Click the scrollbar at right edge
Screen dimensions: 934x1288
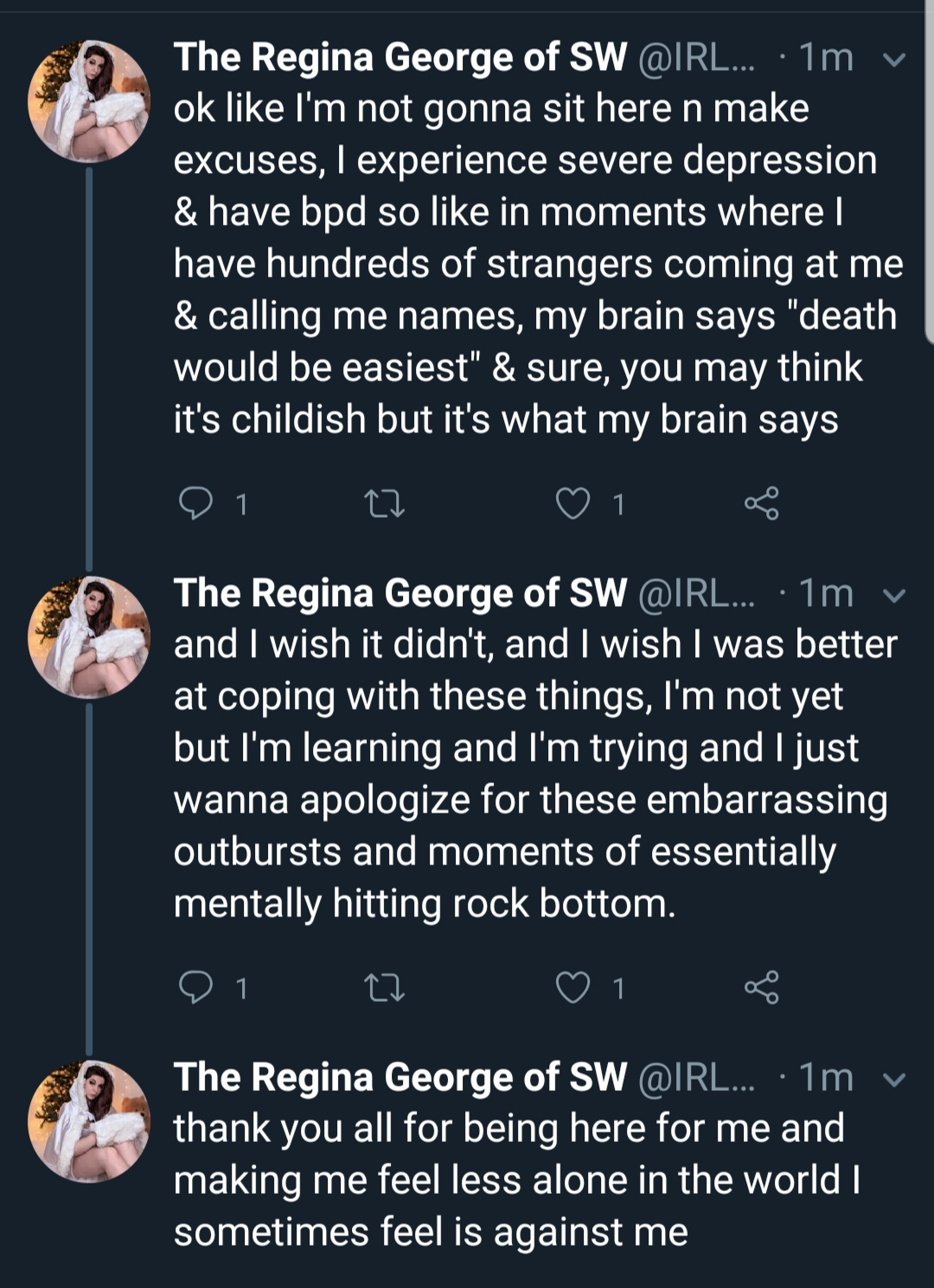point(929,173)
